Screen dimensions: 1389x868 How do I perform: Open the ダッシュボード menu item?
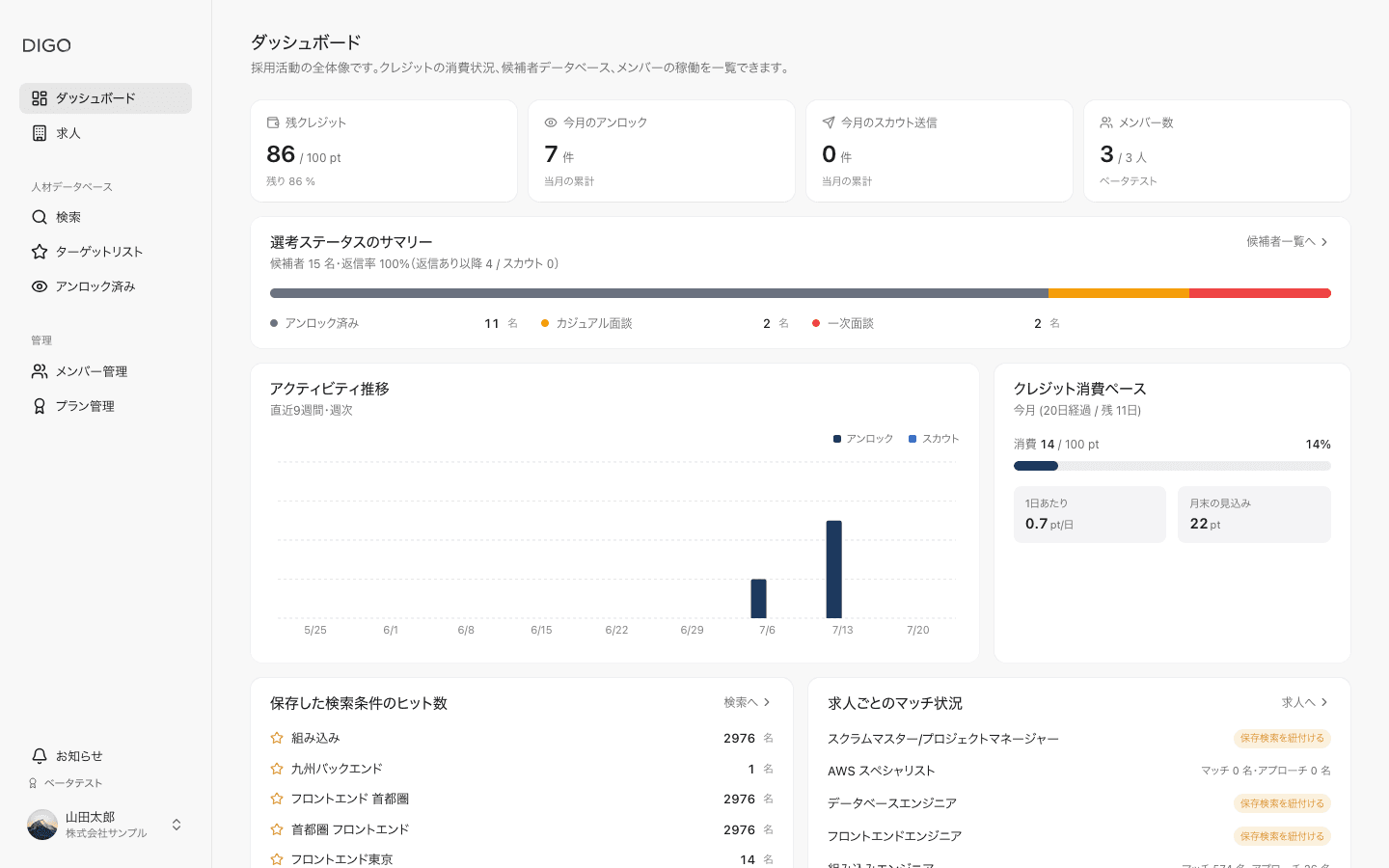[105, 98]
